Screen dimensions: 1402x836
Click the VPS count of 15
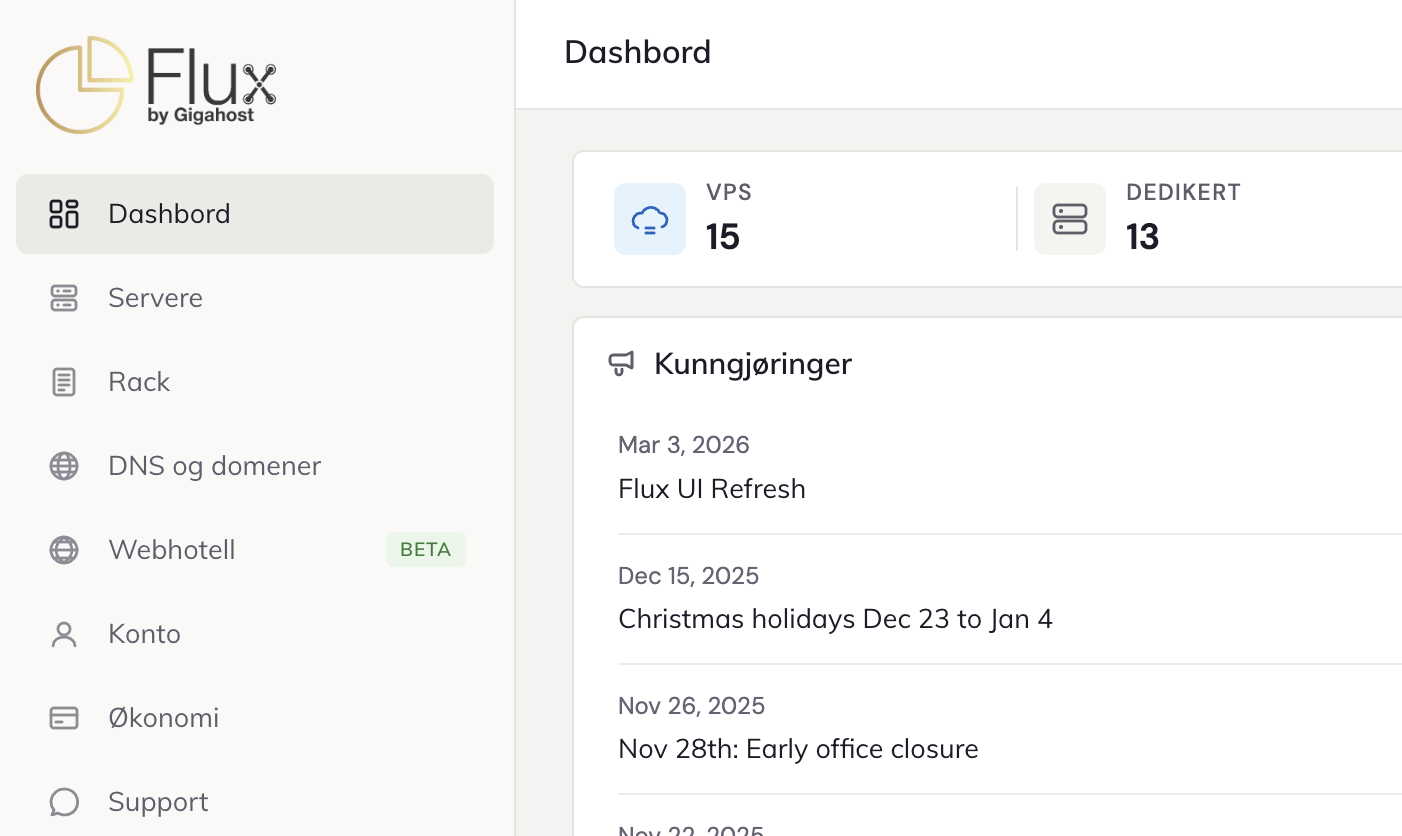click(723, 237)
